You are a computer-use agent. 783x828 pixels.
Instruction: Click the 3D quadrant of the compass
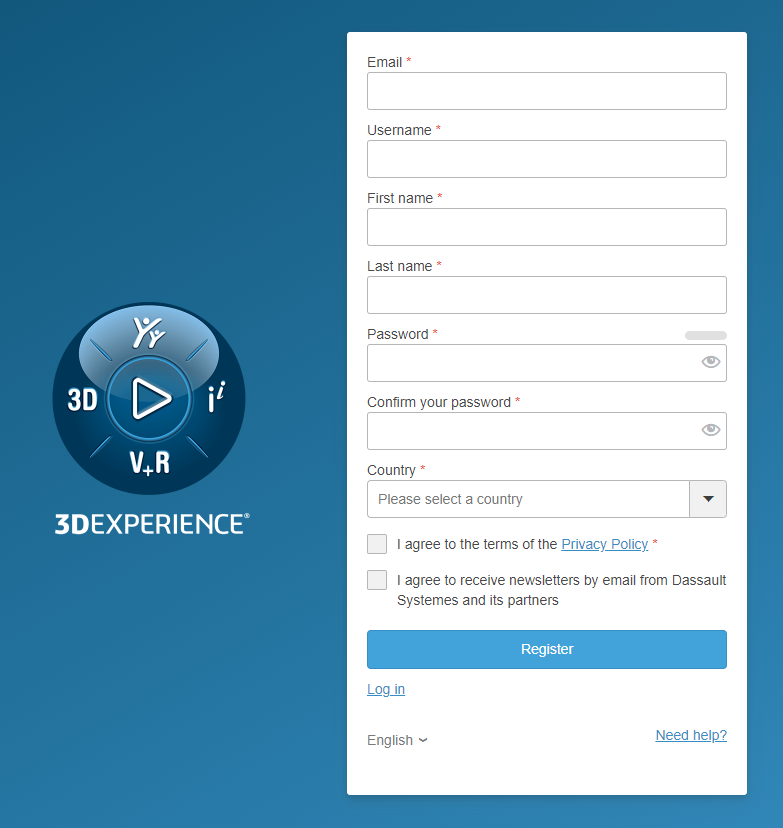coord(82,400)
